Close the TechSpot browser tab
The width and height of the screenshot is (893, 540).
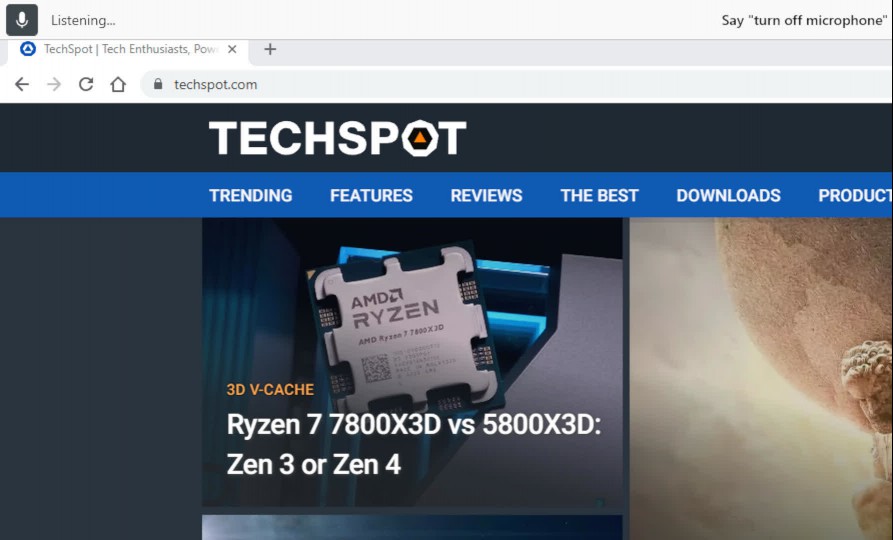point(232,49)
